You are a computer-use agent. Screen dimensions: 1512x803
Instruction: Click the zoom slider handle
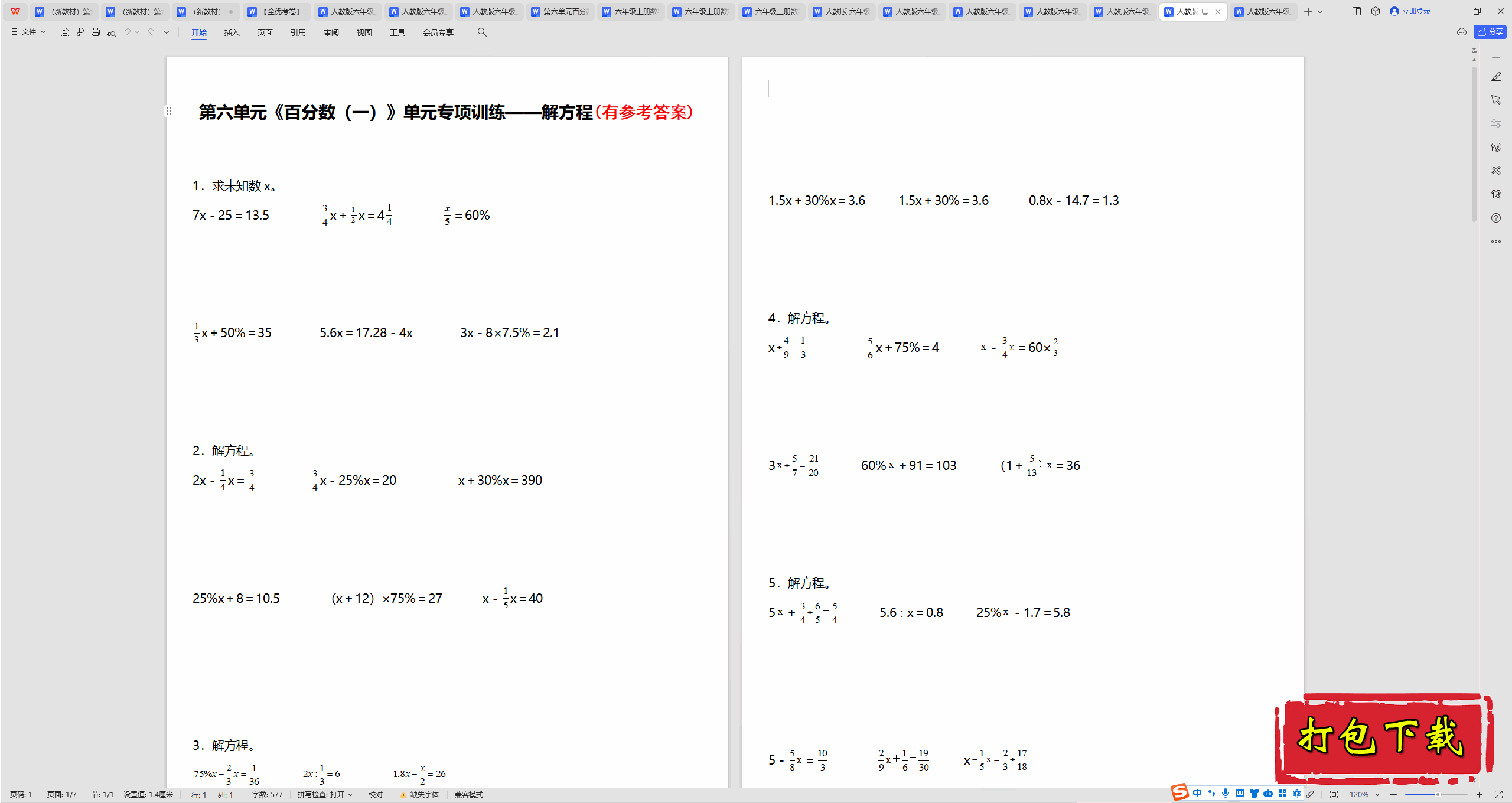click(1438, 795)
